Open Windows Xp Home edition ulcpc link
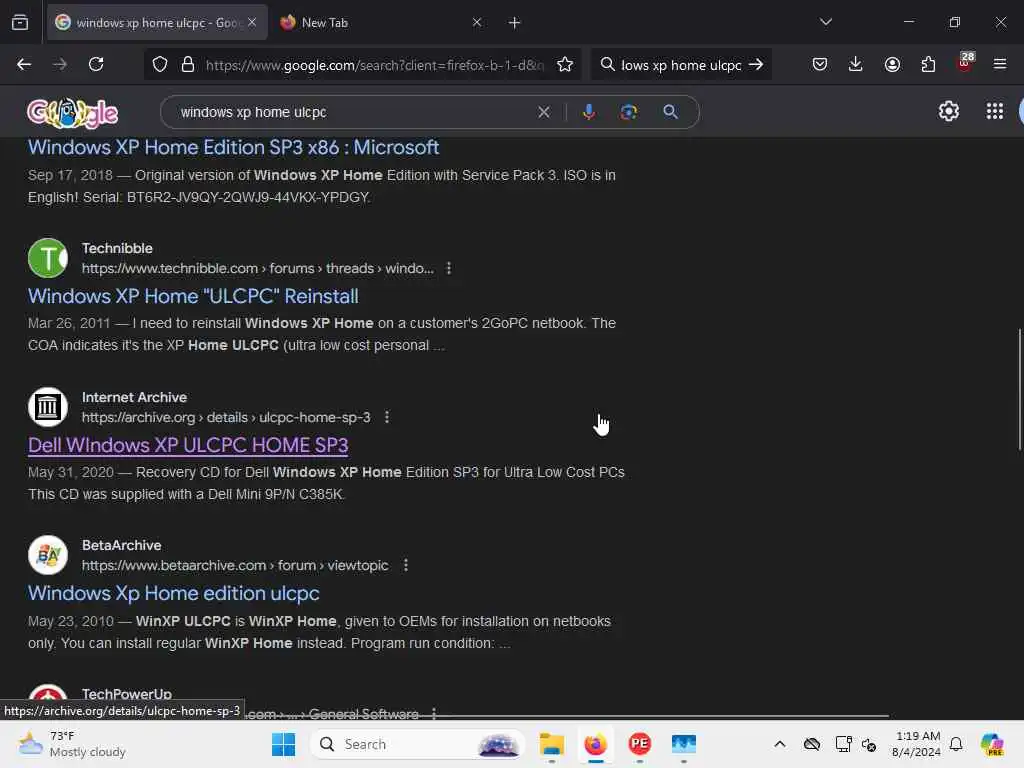The image size is (1024, 768). pyautogui.click(x=174, y=593)
